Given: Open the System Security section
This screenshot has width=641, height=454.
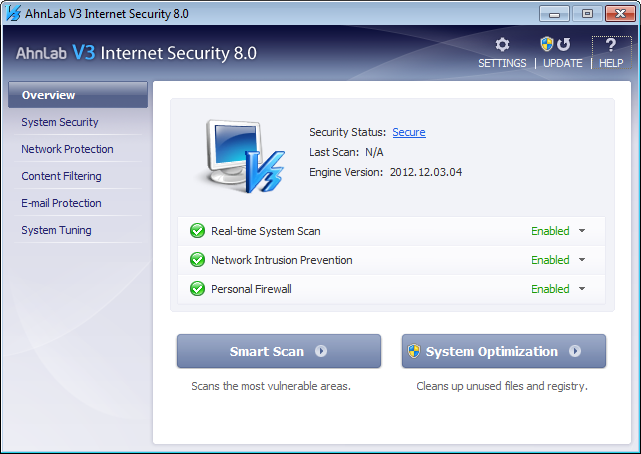Looking at the screenshot, I should pos(60,122).
